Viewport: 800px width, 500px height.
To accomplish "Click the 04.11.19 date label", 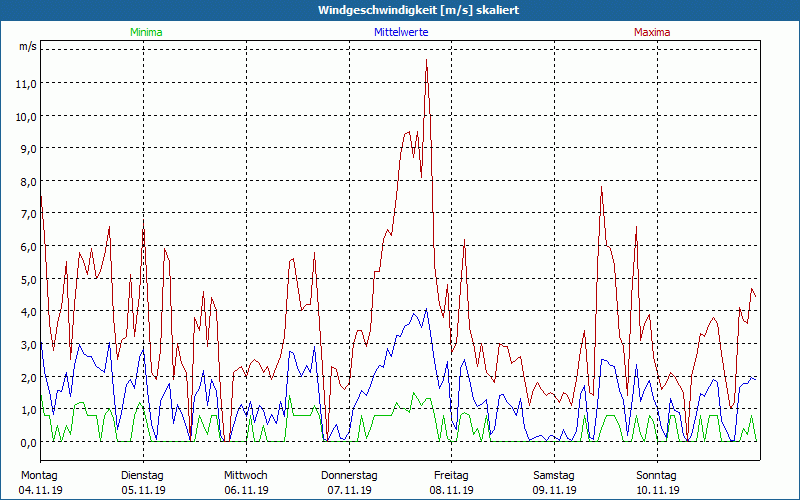I will 41,490.
